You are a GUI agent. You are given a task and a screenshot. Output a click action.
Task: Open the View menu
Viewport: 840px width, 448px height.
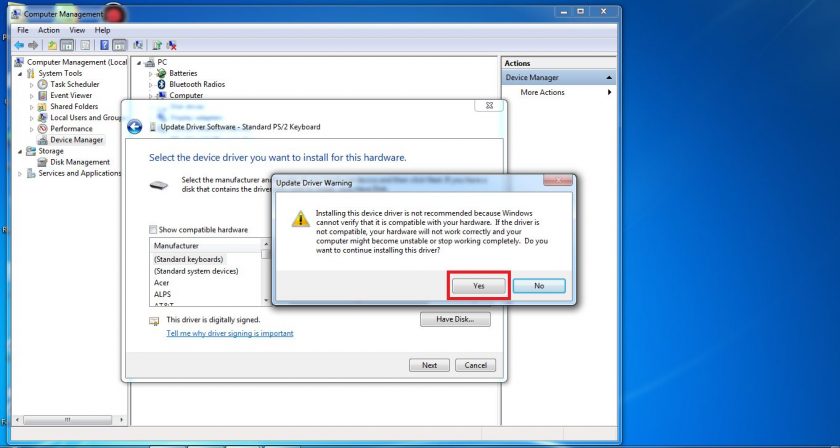76,30
